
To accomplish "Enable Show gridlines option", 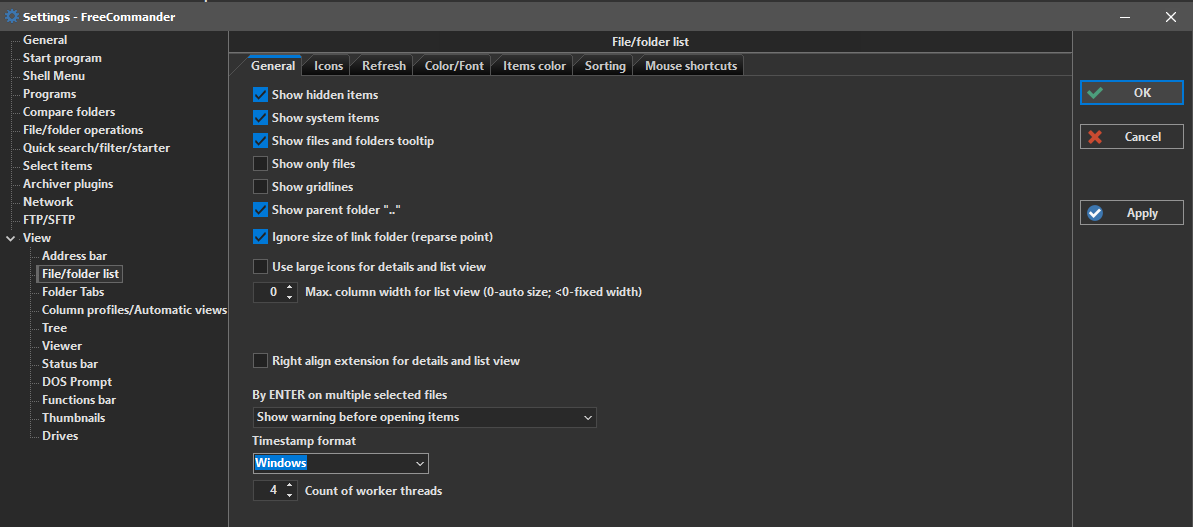I will click(261, 187).
